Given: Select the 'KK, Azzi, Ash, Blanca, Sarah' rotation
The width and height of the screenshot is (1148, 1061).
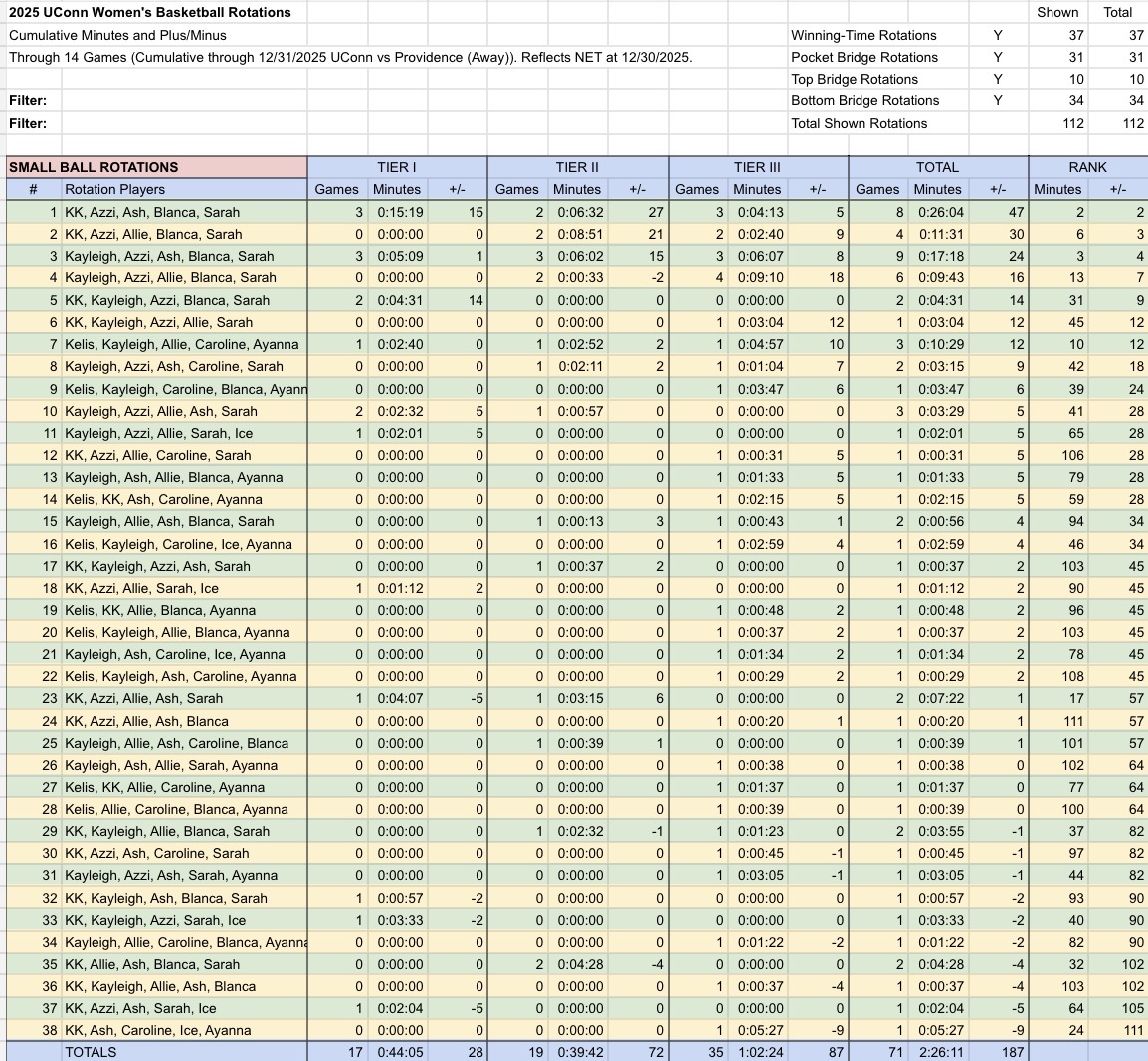Looking at the screenshot, I should [x=152, y=212].
